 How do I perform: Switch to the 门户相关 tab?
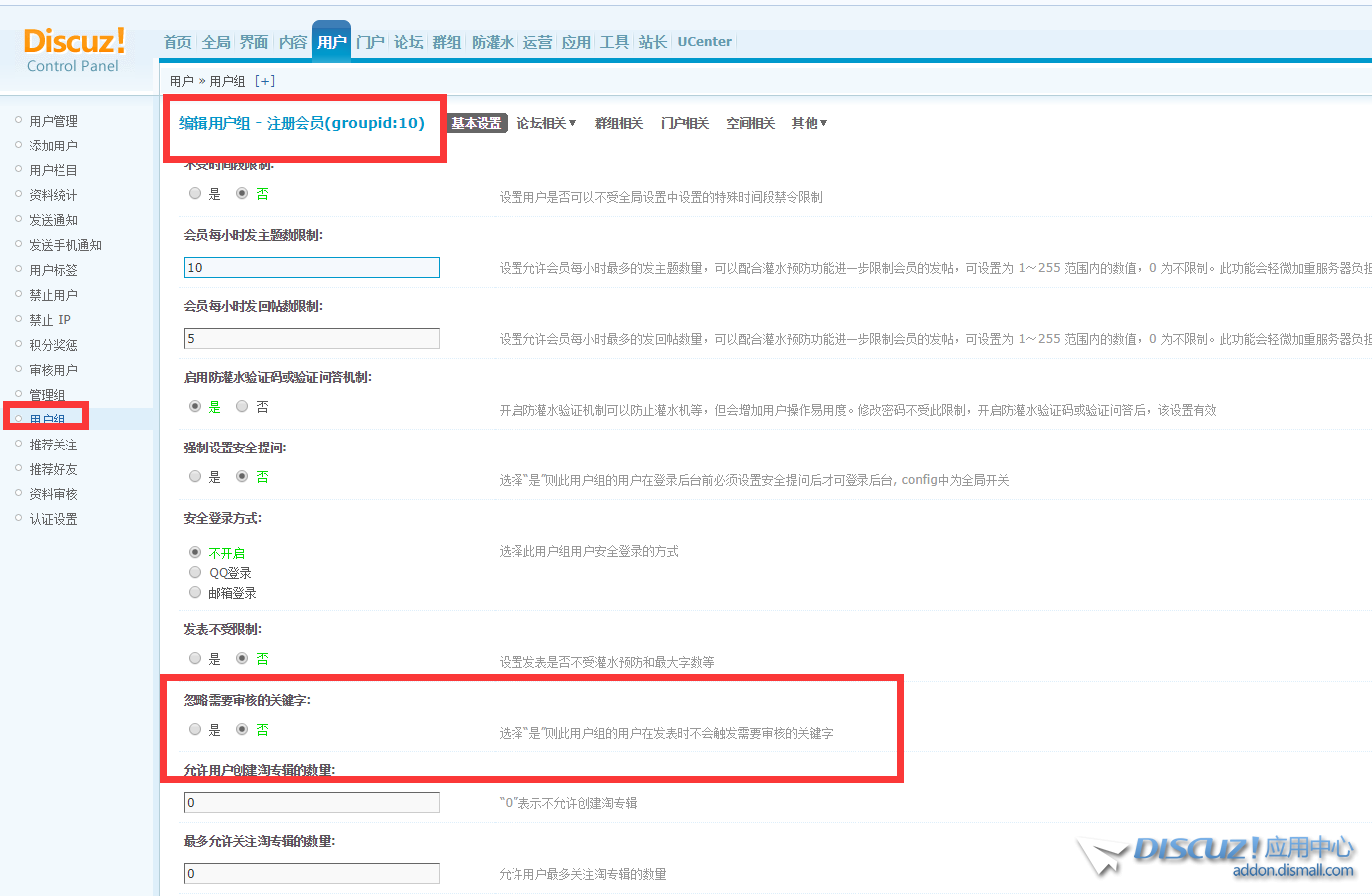point(684,123)
